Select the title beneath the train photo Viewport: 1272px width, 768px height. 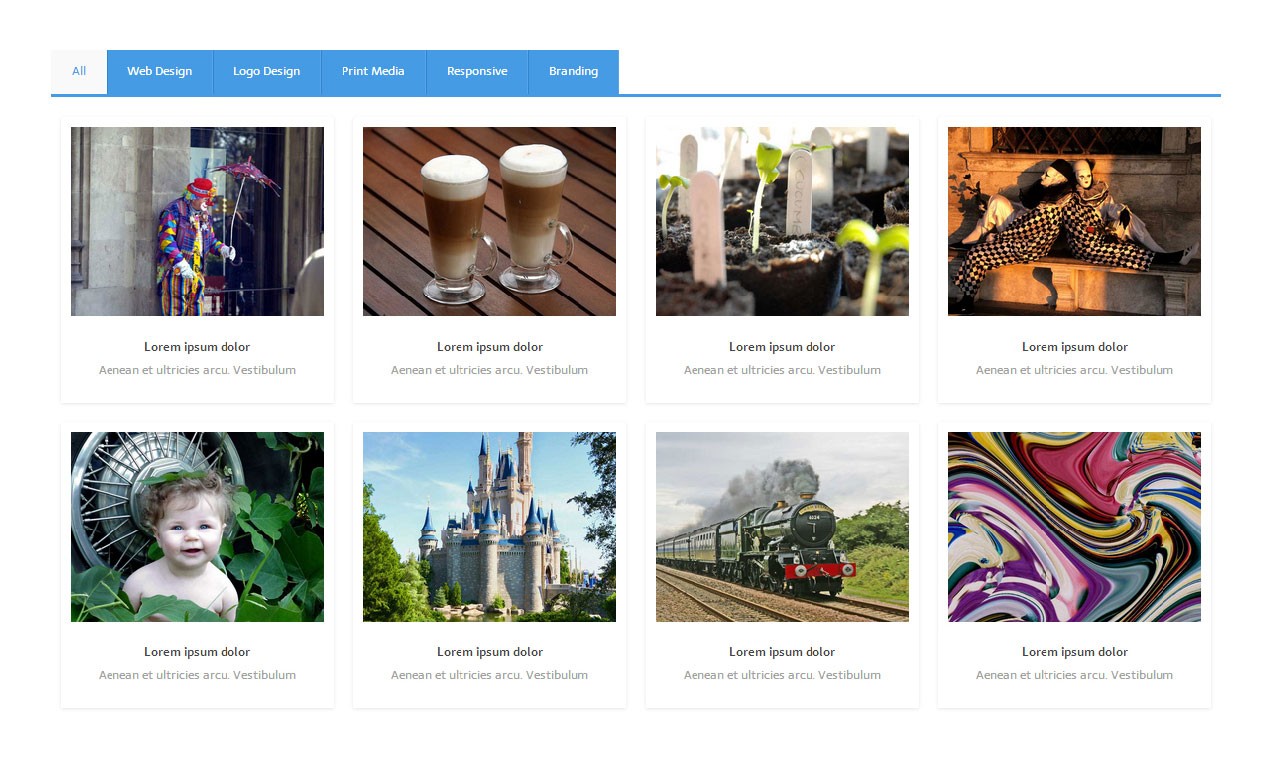[x=782, y=652]
